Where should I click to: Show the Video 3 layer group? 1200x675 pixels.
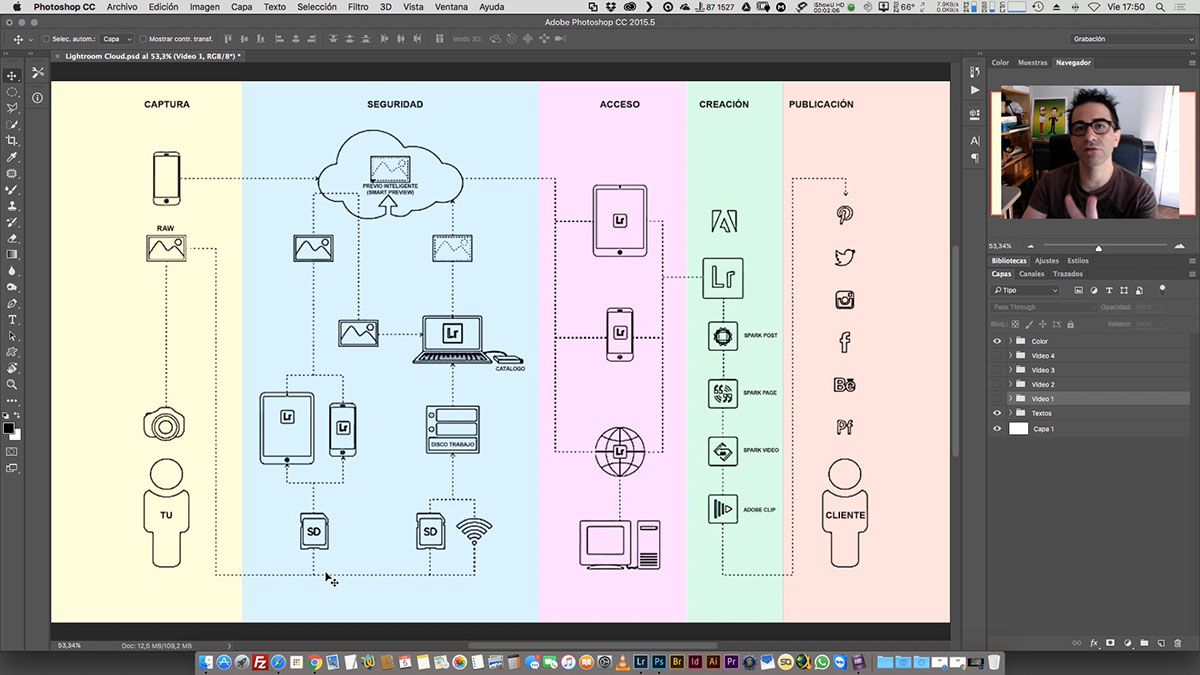coord(997,370)
